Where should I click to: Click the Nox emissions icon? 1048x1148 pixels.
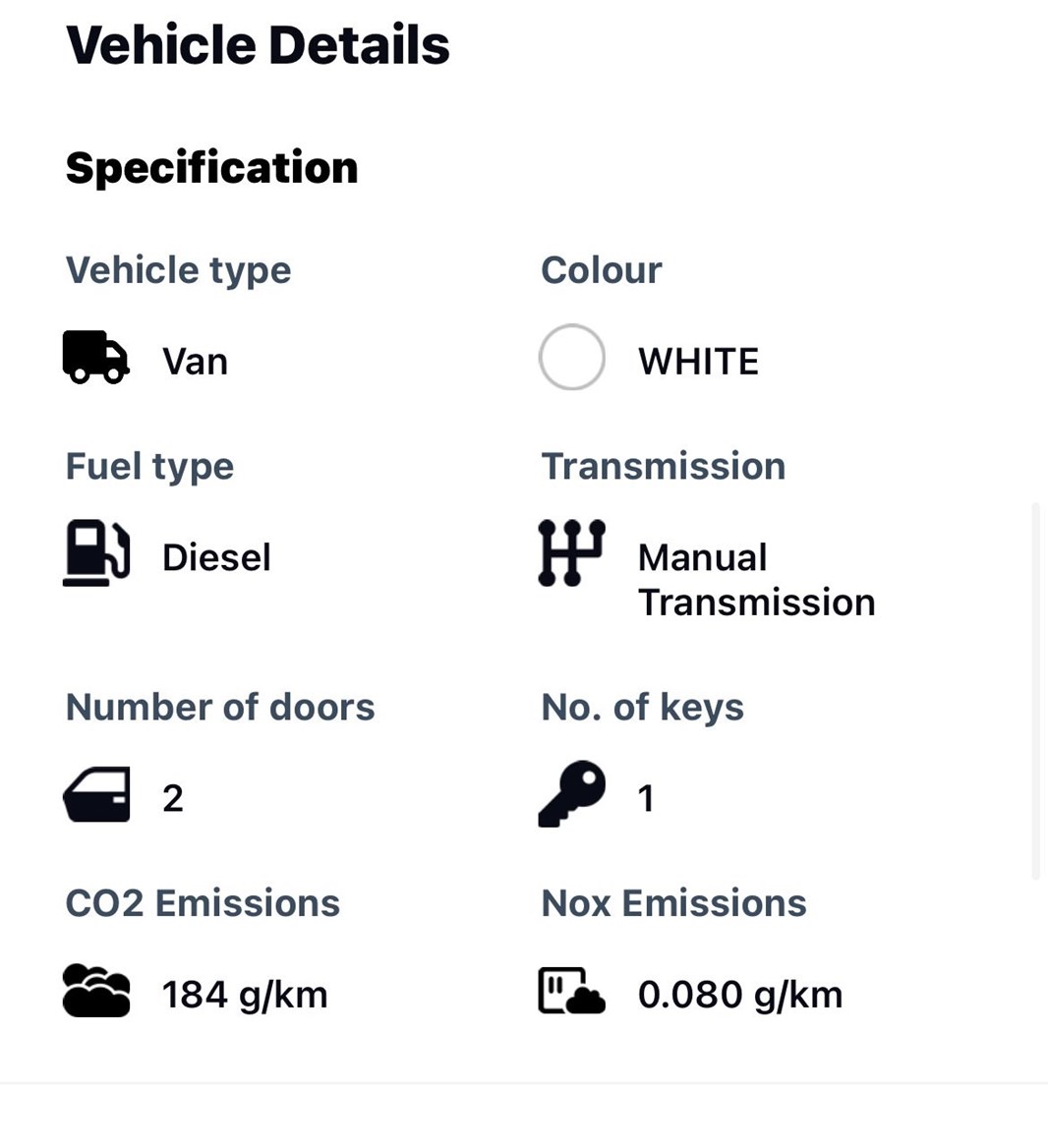coord(572,991)
